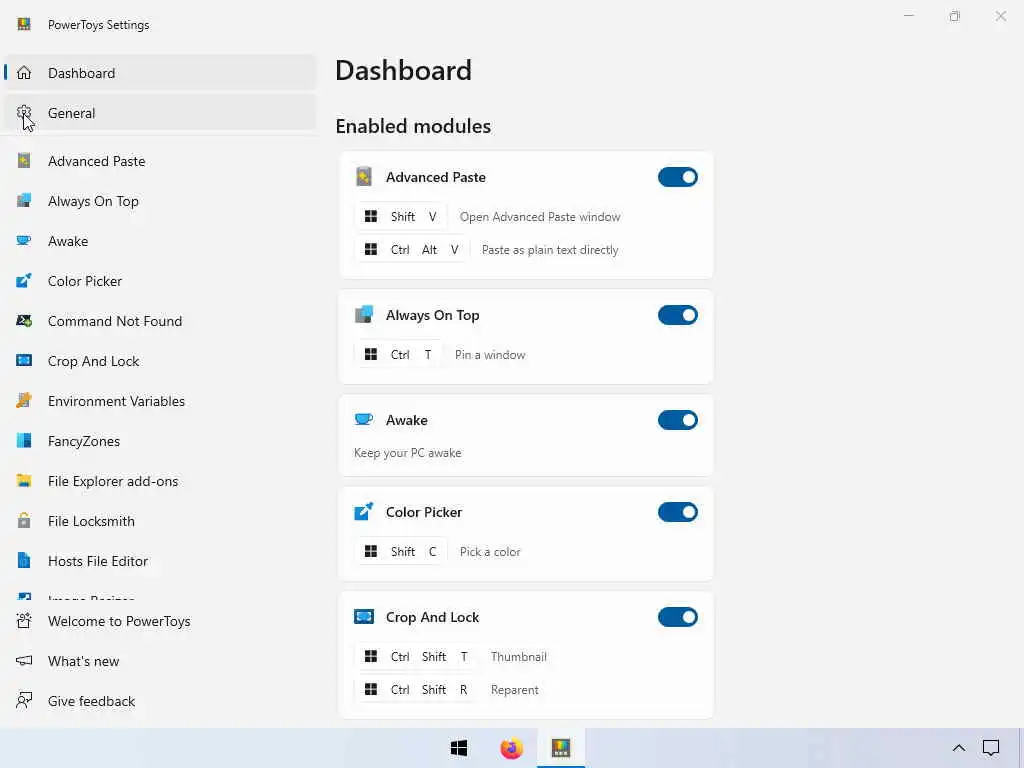1024x768 pixels.
Task: Click the Crop And Lock sidebar icon
Action: coord(24,360)
